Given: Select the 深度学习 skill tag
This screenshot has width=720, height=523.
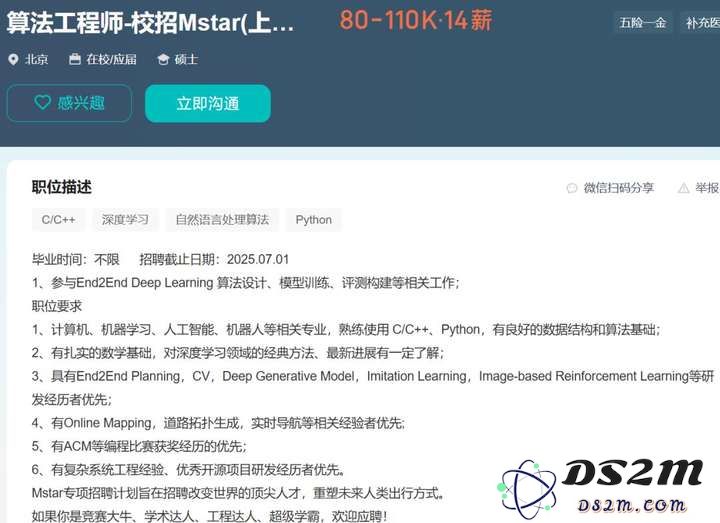Looking at the screenshot, I should (x=125, y=219).
